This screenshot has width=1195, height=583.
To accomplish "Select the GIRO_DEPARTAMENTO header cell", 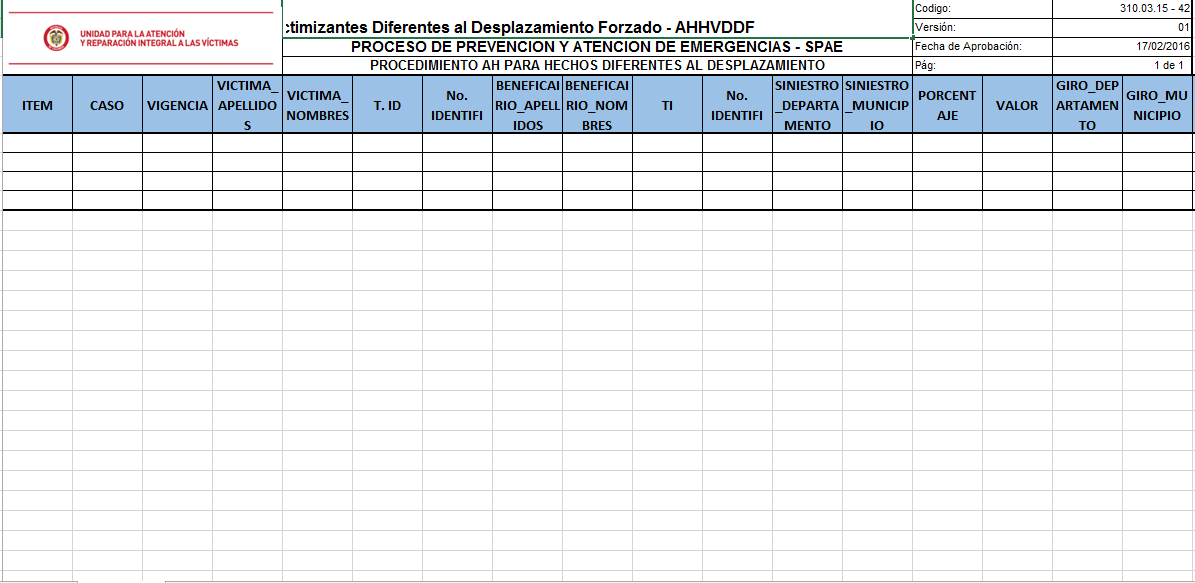I will coord(1087,105).
